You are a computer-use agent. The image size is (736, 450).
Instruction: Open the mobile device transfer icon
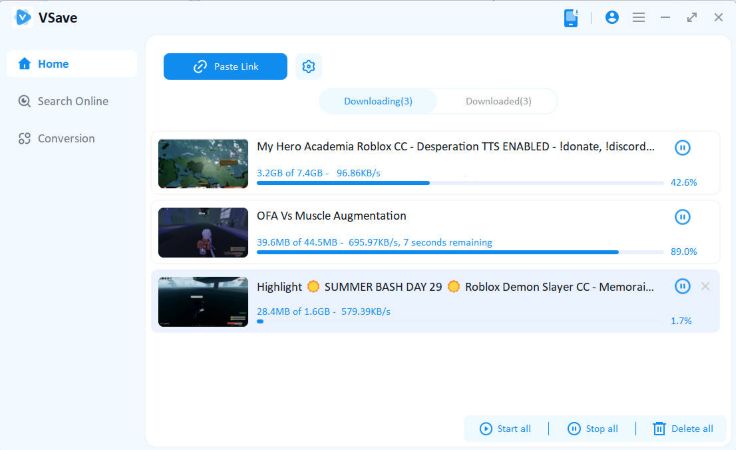[571, 18]
